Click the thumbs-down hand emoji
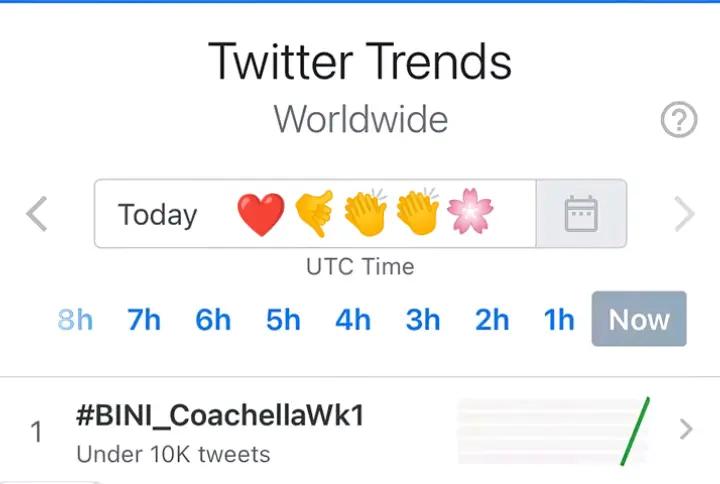The width and height of the screenshot is (720, 484). 314,213
